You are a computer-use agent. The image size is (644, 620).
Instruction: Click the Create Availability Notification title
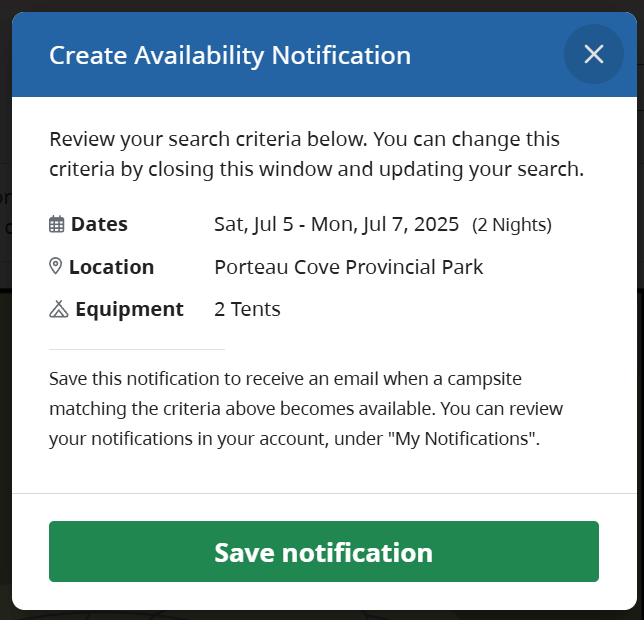tap(230, 55)
